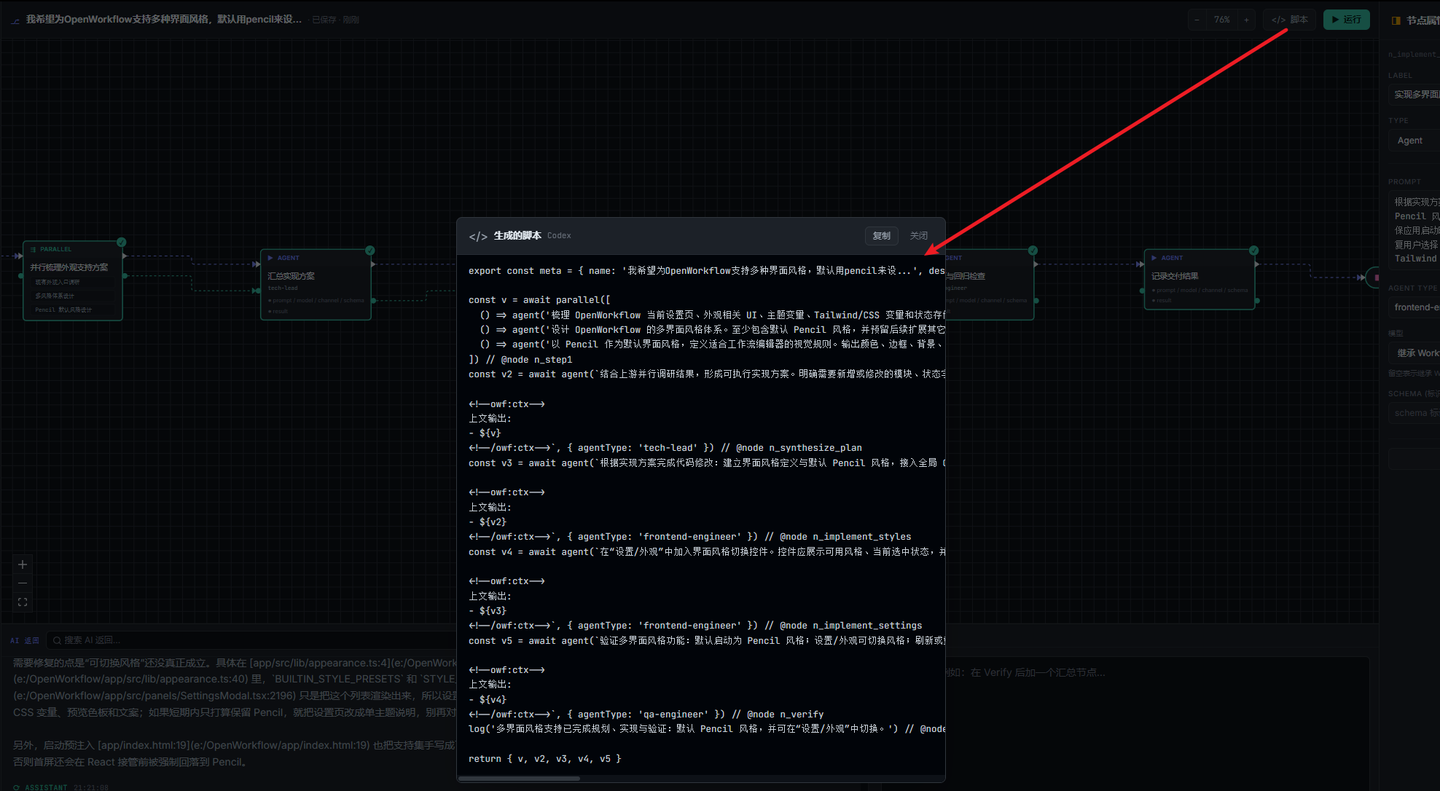Viewport: 1440px width, 791px height.
Task: Click the 复制 button in script dialog
Action: (x=881, y=236)
